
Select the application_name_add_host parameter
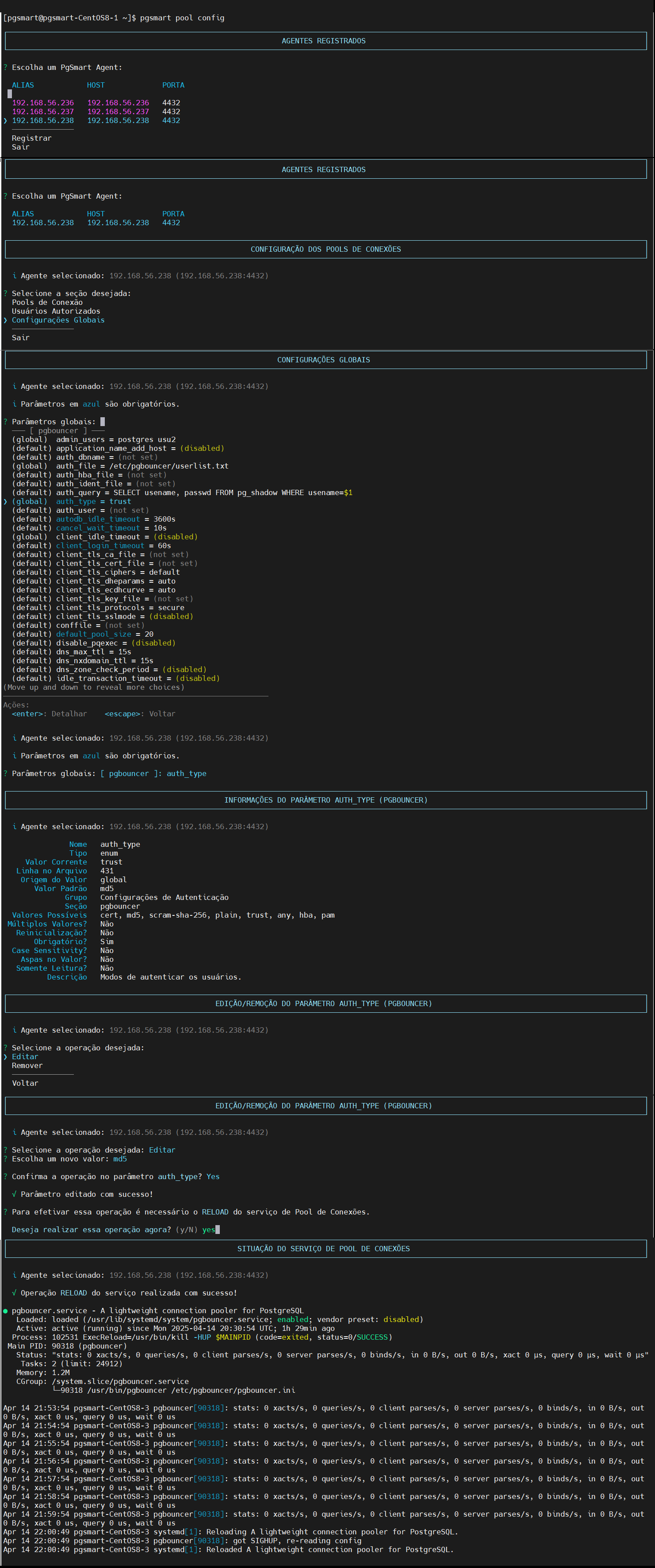click(x=118, y=448)
